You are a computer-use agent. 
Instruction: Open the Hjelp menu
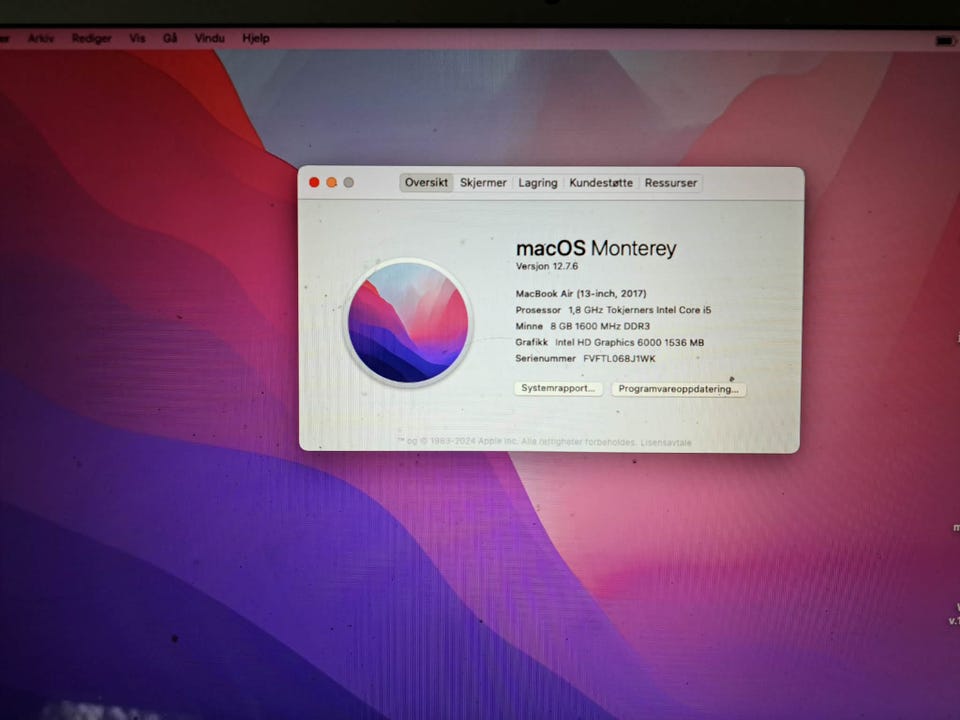(256, 38)
